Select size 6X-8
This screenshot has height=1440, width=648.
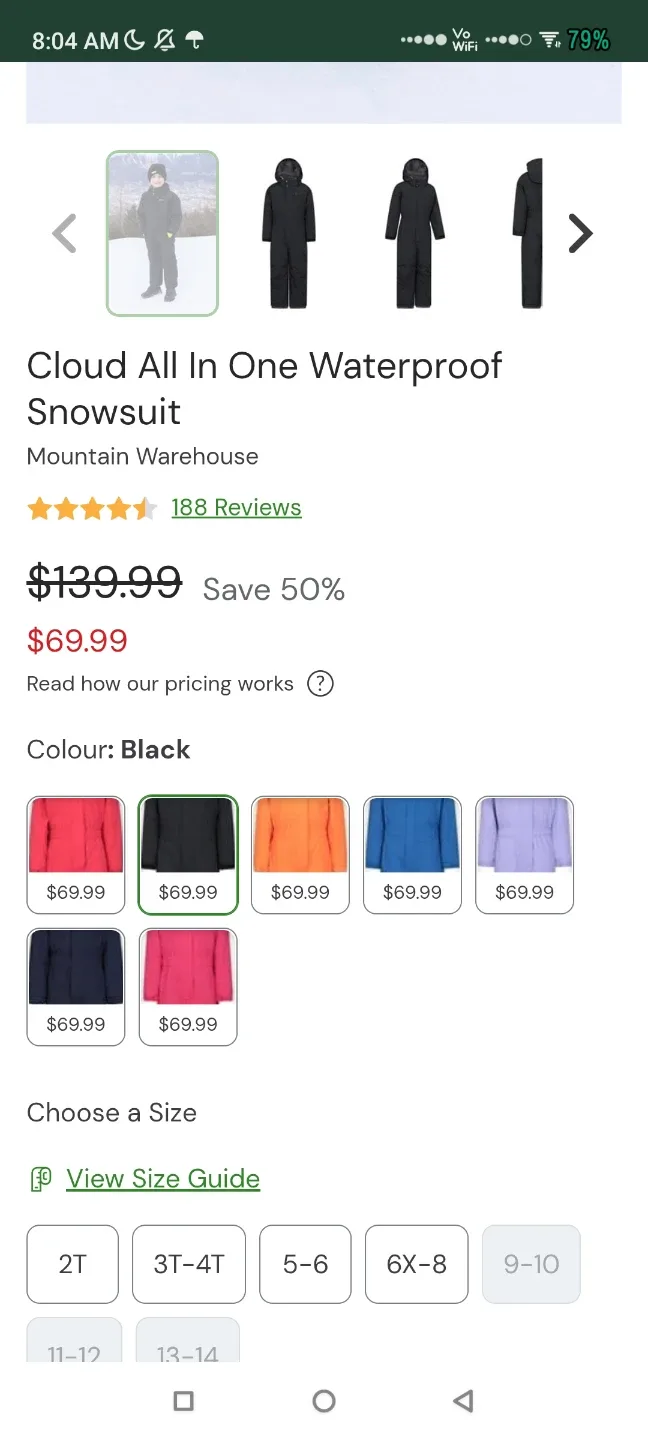click(x=416, y=1264)
